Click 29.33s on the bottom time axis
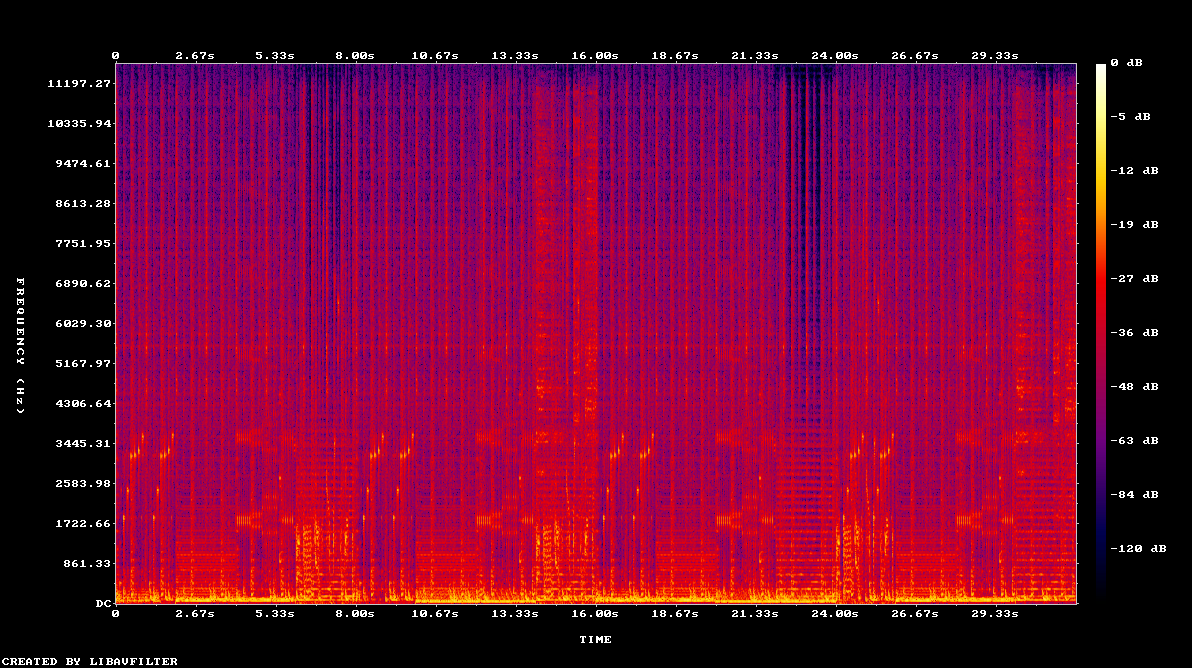 point(995,614)
